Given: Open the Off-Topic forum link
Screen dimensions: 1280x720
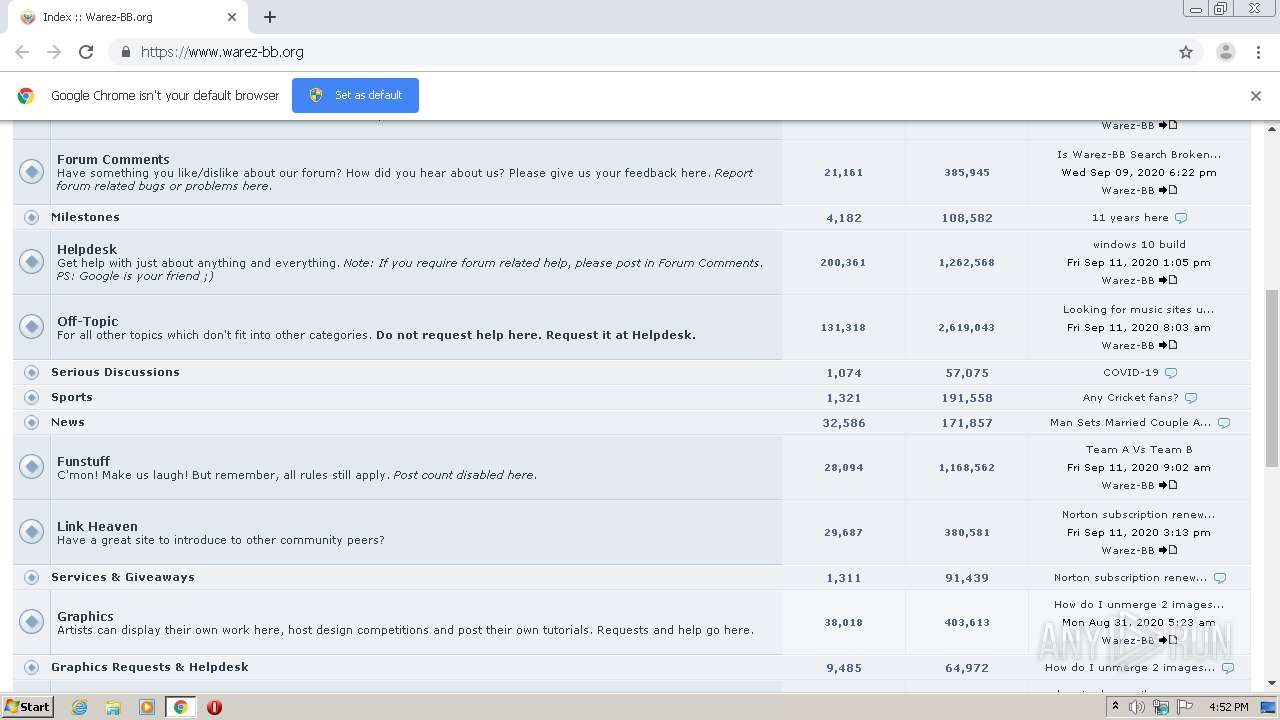Looking at the screenshot, I should click(x=87, y=321).
